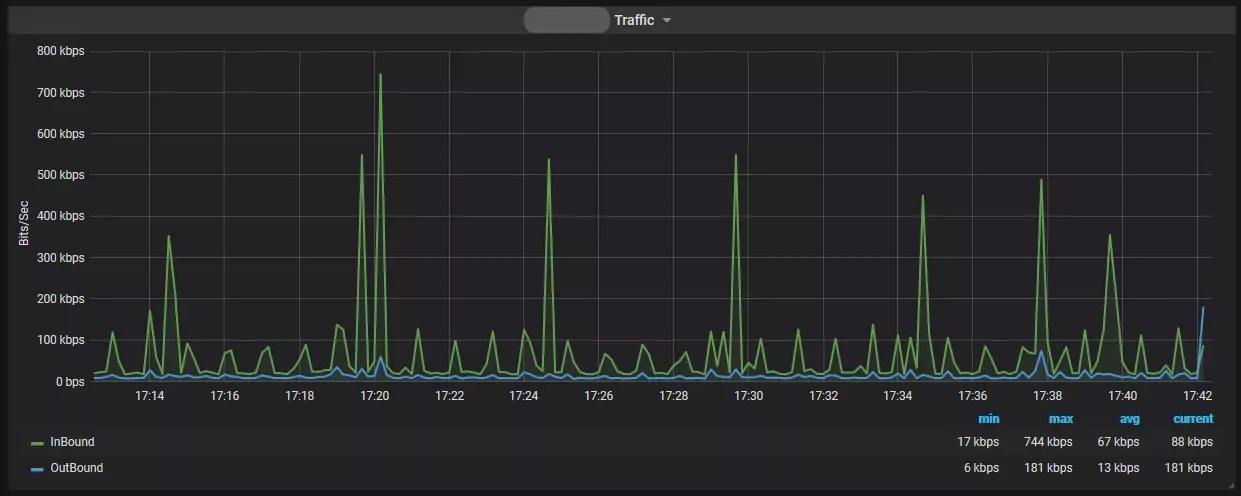This screenshot has width=1241, height=496.
Task: Click the 17:14 x-axis time label
Action: click(x=149, y=396)
